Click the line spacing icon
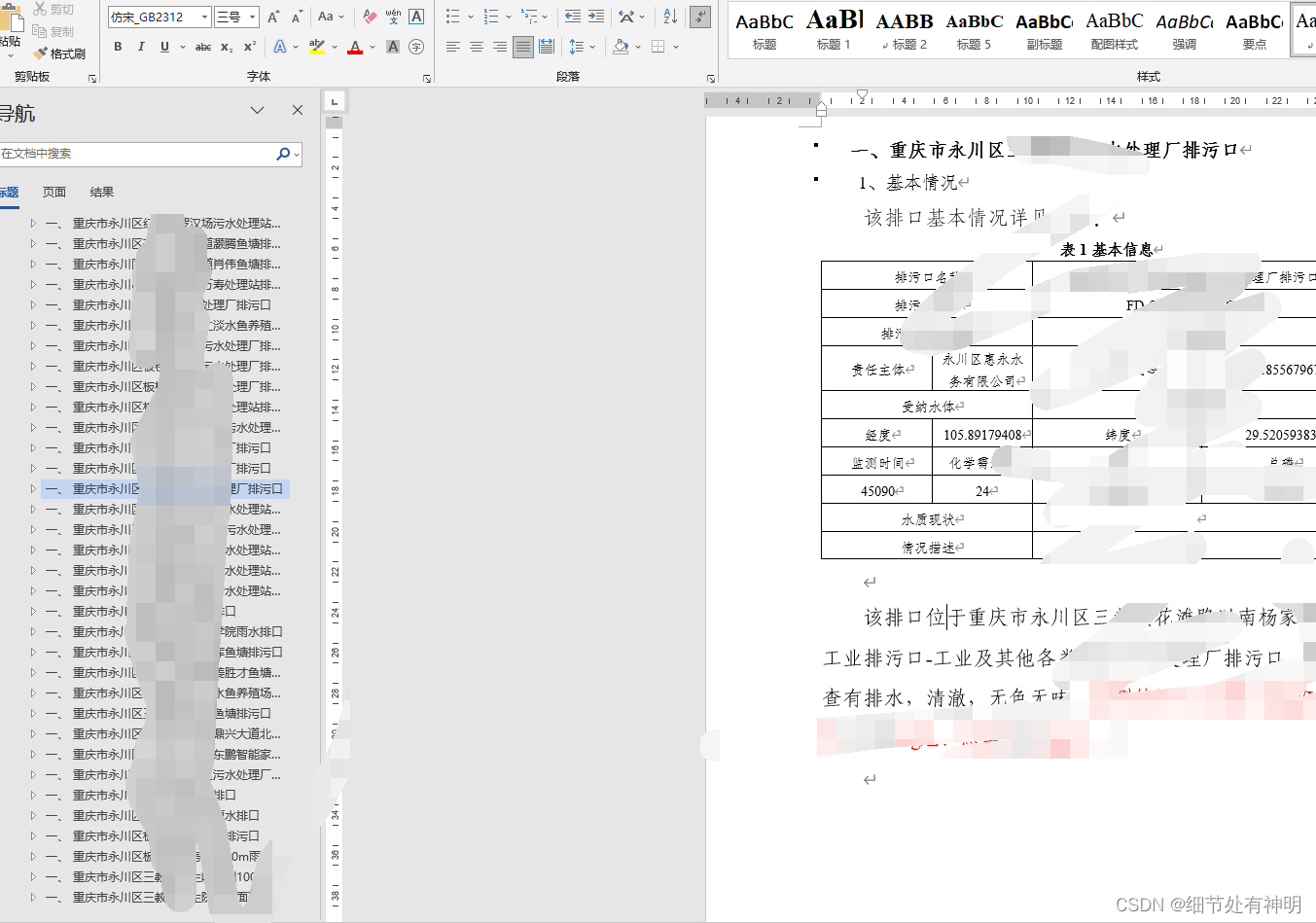1316x923 pixels. pyautogui.click(x=576, y=46)
